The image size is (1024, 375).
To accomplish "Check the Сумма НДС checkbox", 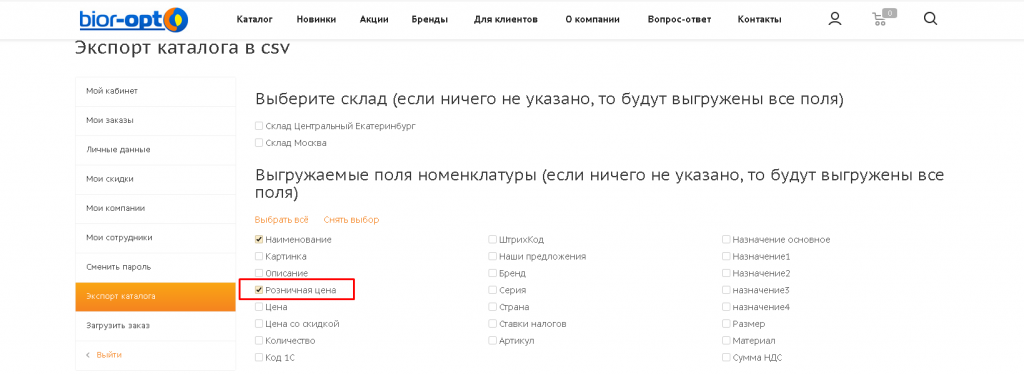I will click(x=726, y=358).
